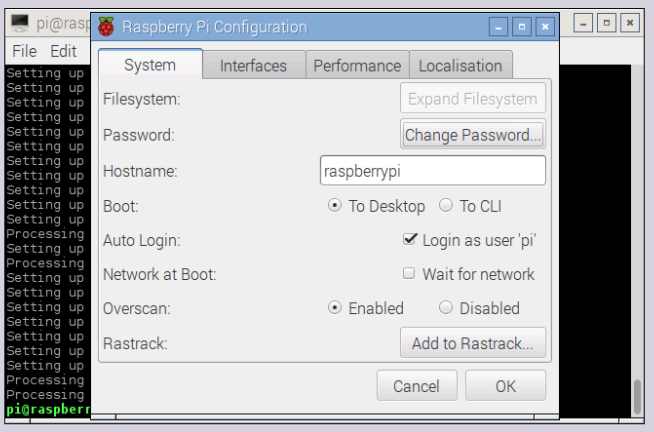Screen dimensions: 654x432
Task: Click the Raspberry Pi logo icon in title bar
Action: click(106, 27)
